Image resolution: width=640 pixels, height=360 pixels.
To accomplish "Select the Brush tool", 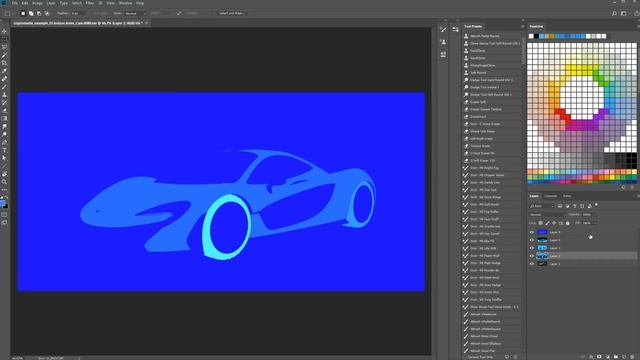I will tap(4, 87).
